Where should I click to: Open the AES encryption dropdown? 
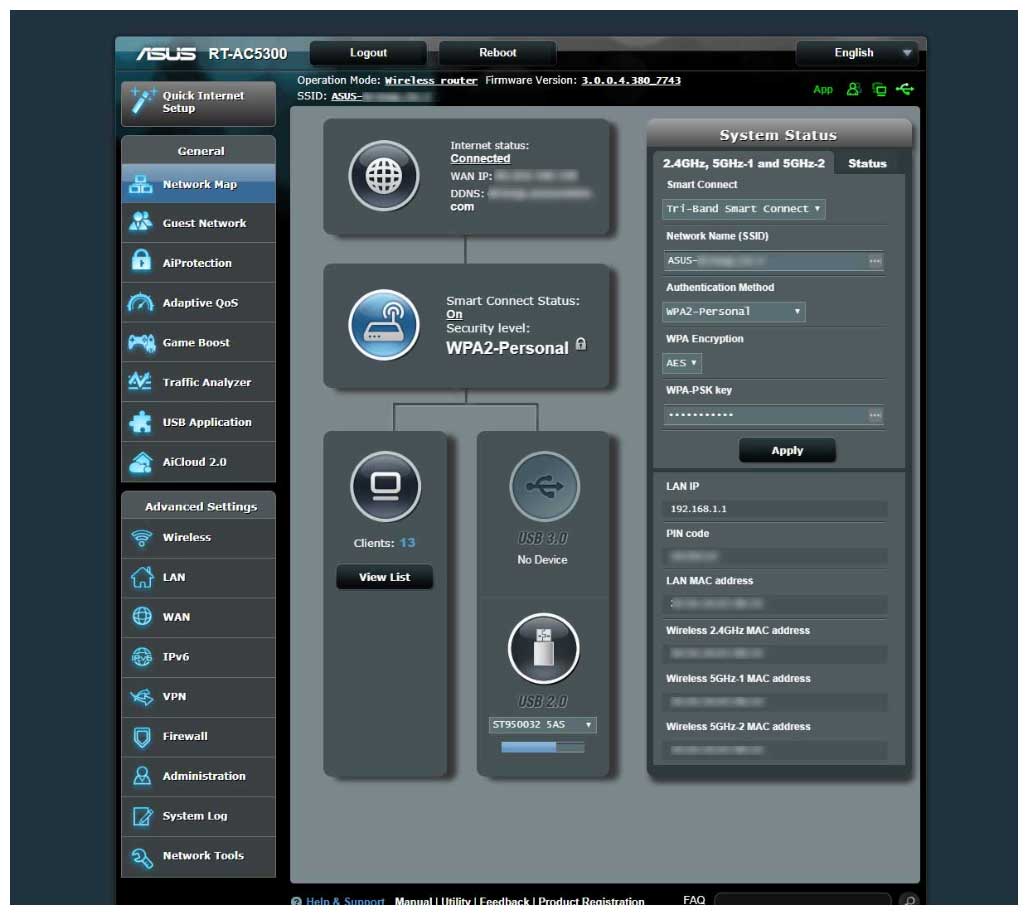click(x=682, y=363)
